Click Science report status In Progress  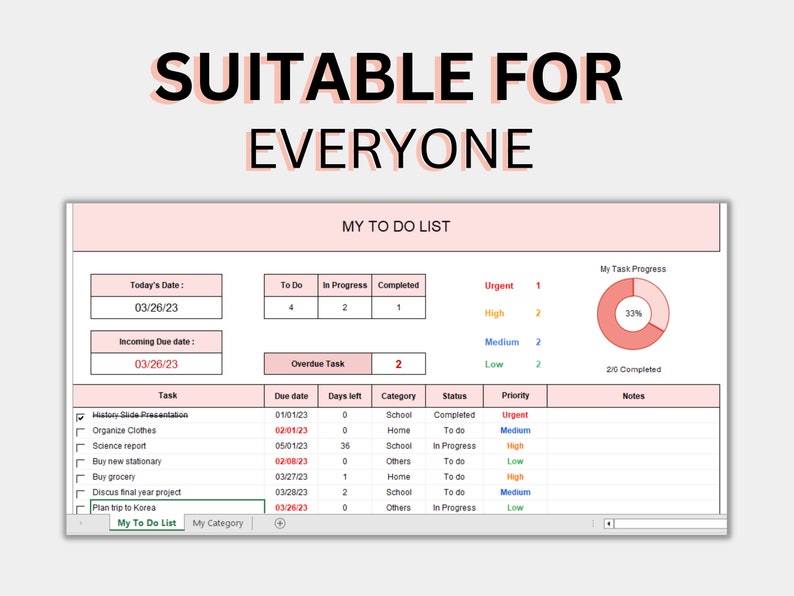[x=454, y=446]
